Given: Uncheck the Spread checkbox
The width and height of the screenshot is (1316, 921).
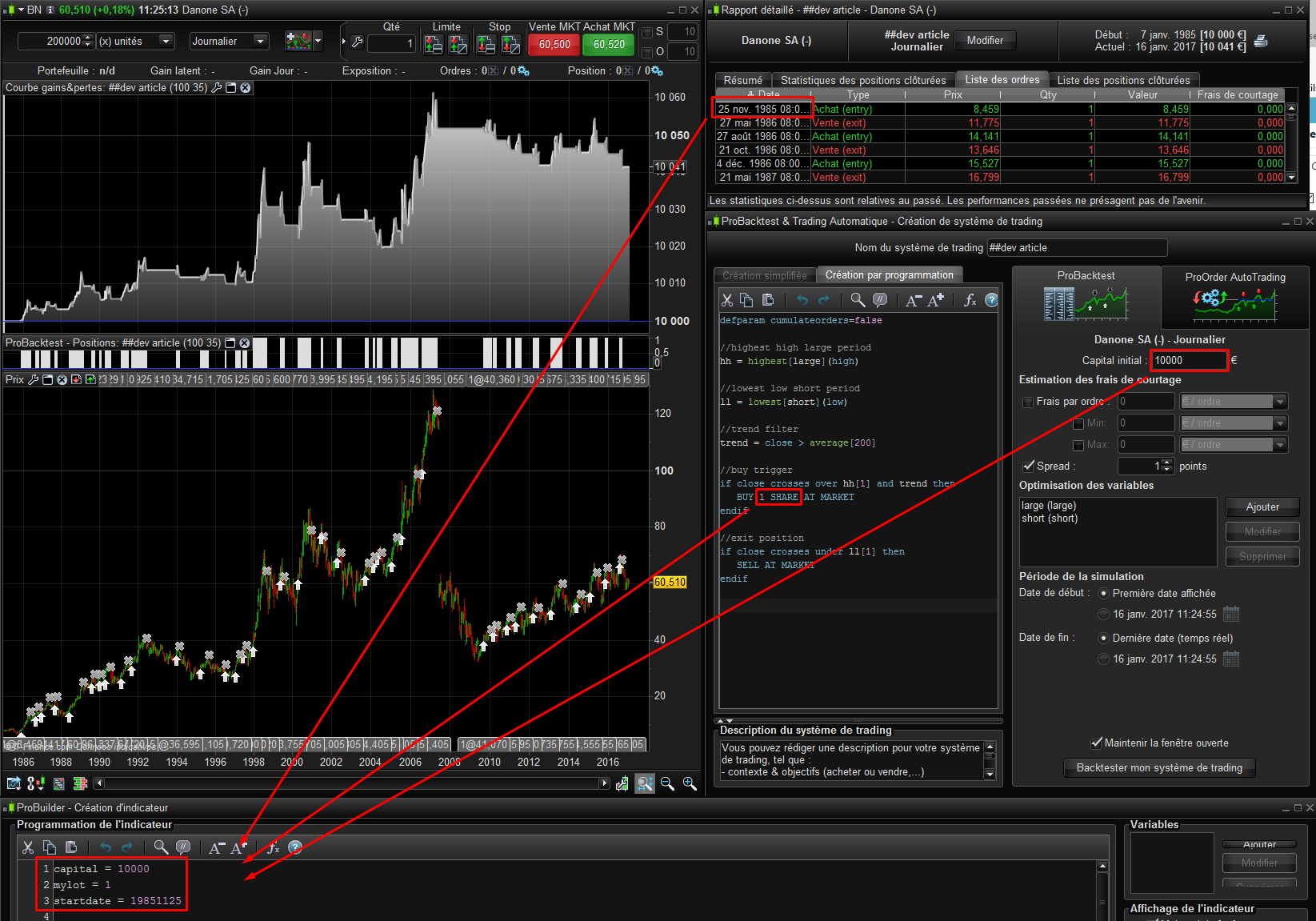Looking at the screenshot, I should coord(1028,466).
